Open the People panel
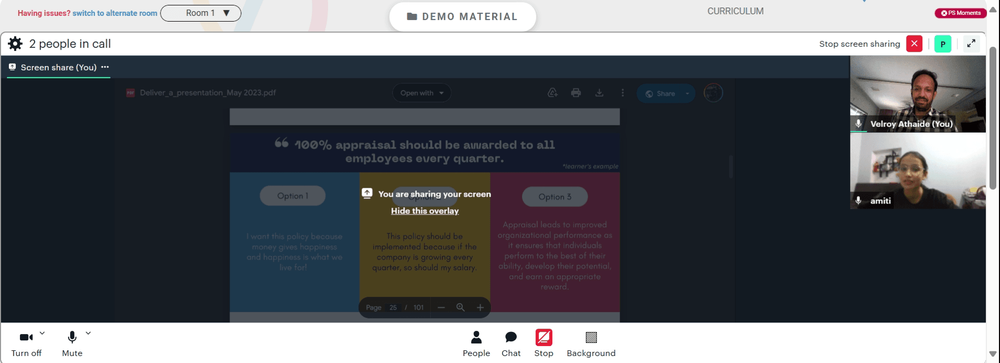 coord(476,344)
